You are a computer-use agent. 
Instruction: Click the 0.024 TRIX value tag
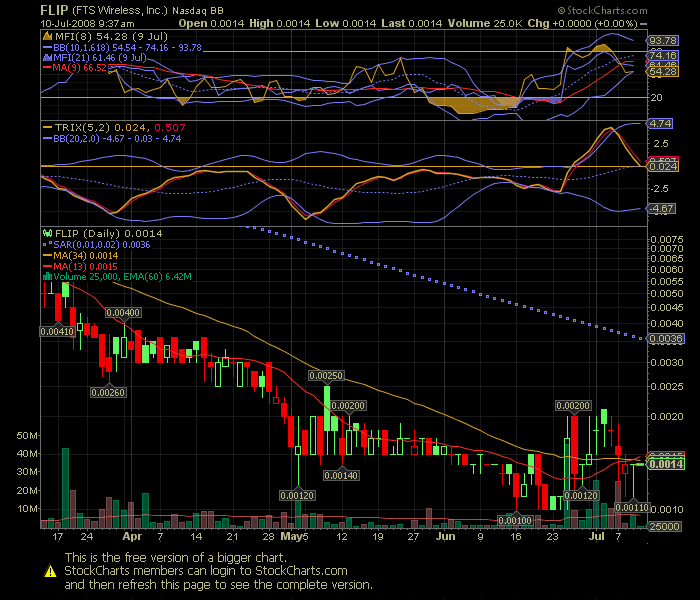pyautogui.click(x=662, y=167)
